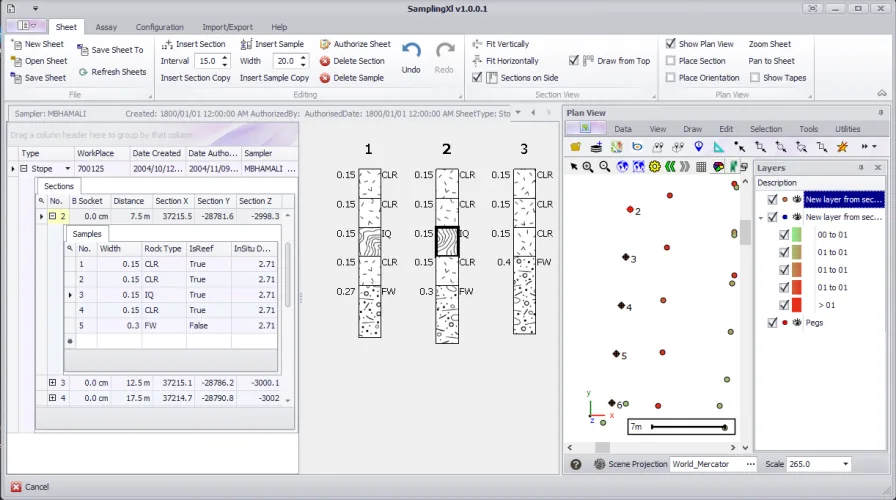The width and height of the screenshot is (896, 500).
Task: Click the Bing maps icon
Action: (637, 147)
